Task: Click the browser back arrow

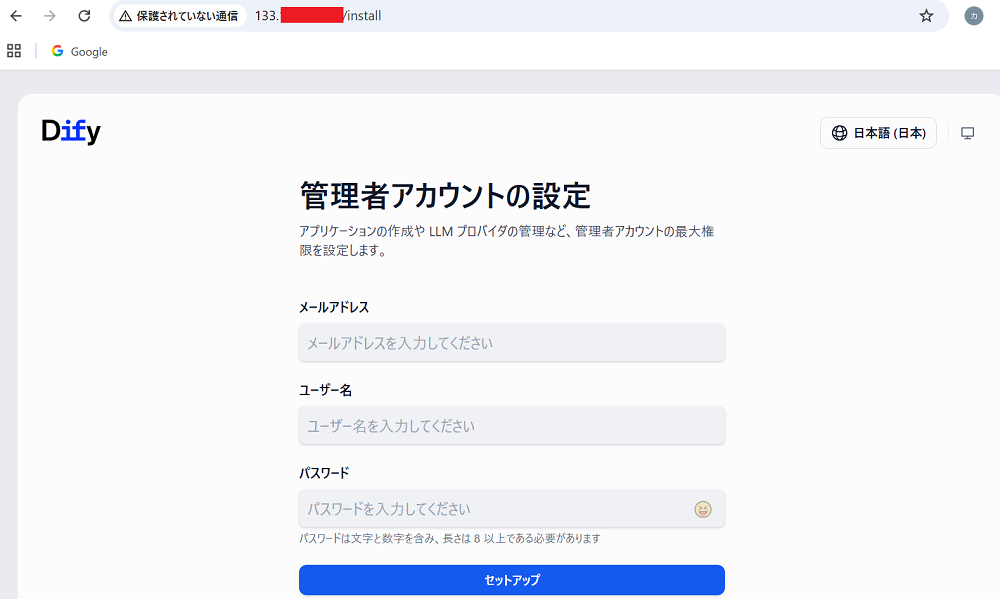Action: [16, 16]
